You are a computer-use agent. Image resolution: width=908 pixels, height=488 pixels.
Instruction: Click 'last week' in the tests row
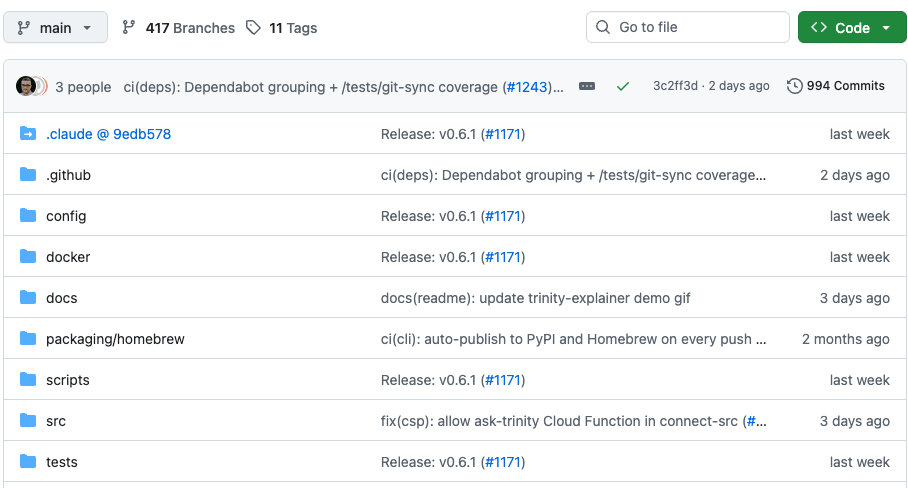(x=859, y=462)
